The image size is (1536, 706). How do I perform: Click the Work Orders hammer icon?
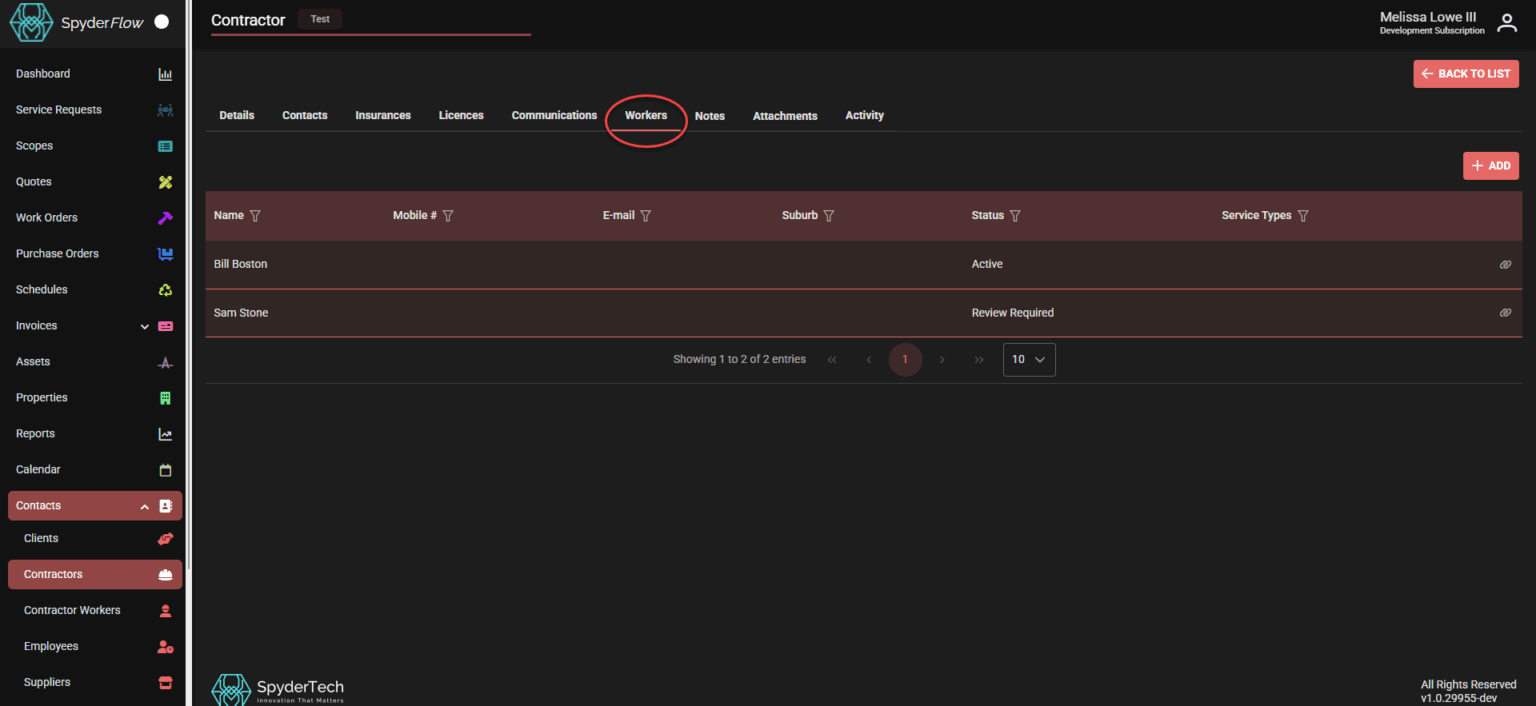[165, 218]
